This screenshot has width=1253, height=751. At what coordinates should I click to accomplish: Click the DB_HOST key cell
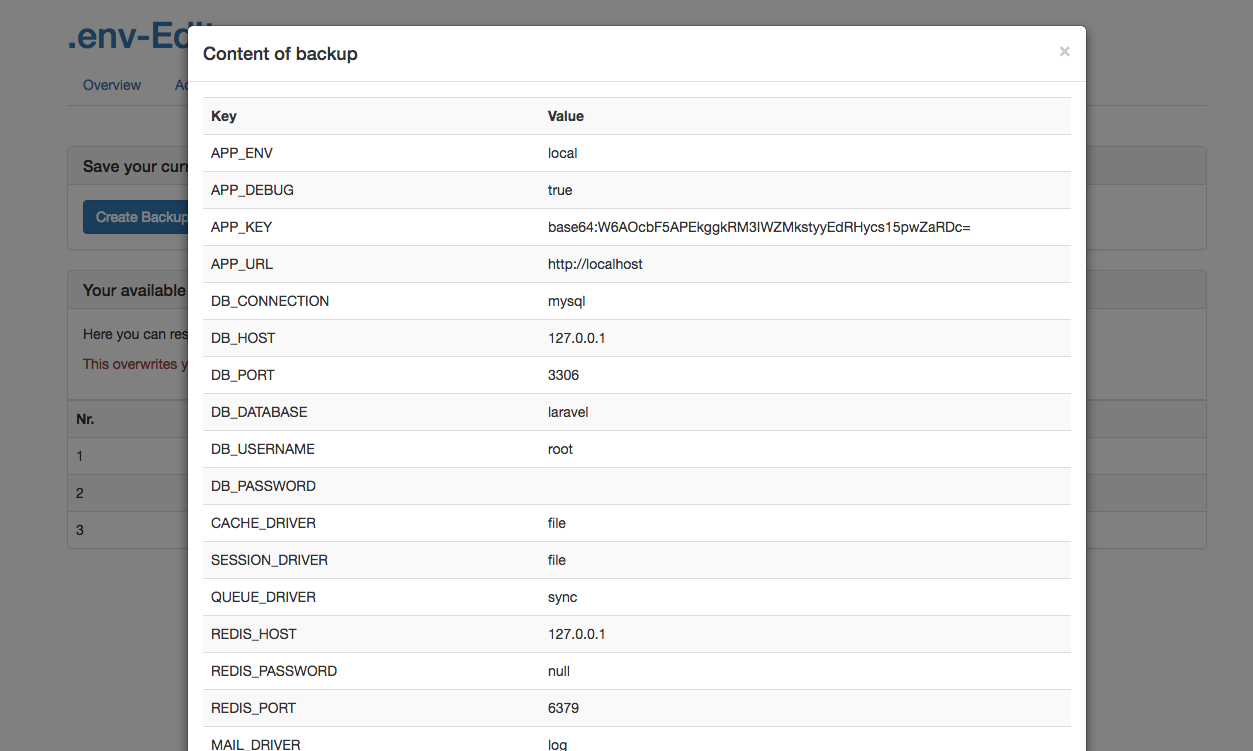click(x=243, y=338)
